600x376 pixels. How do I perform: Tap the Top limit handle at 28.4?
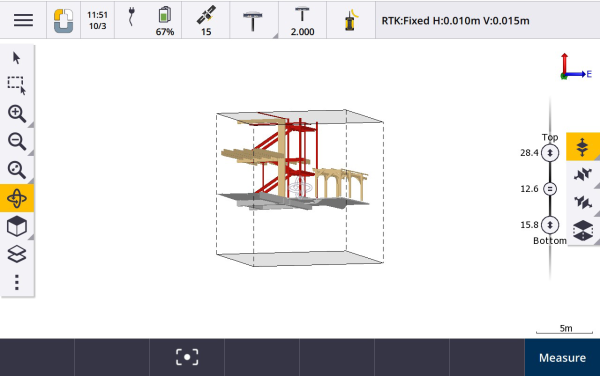[550, 153]
